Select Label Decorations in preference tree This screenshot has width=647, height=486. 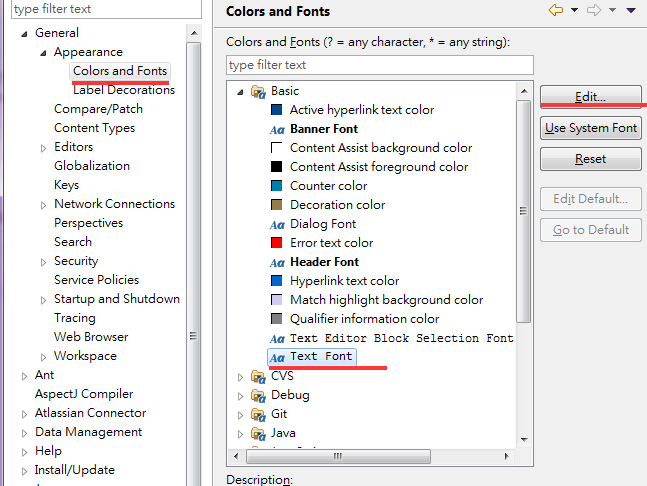pos(124,90)
